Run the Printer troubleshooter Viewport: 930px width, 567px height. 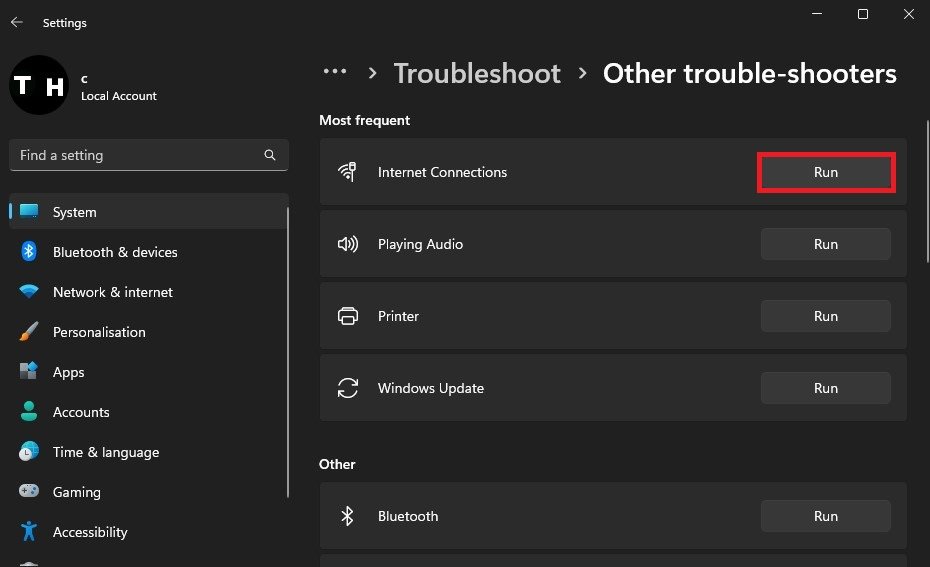click(825, 316)
